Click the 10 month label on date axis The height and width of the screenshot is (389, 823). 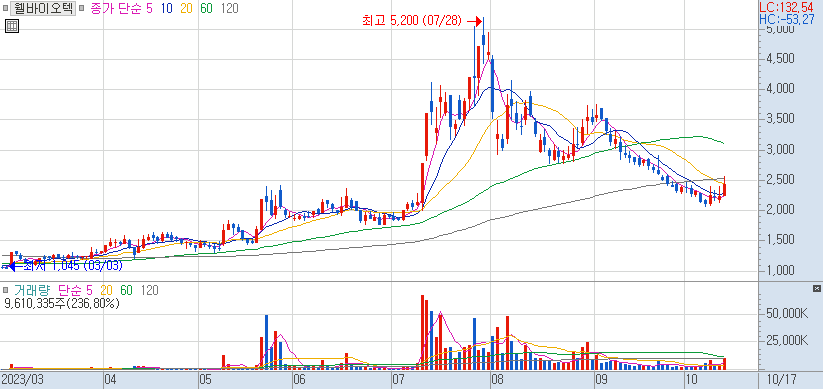[x=691, y=380]
